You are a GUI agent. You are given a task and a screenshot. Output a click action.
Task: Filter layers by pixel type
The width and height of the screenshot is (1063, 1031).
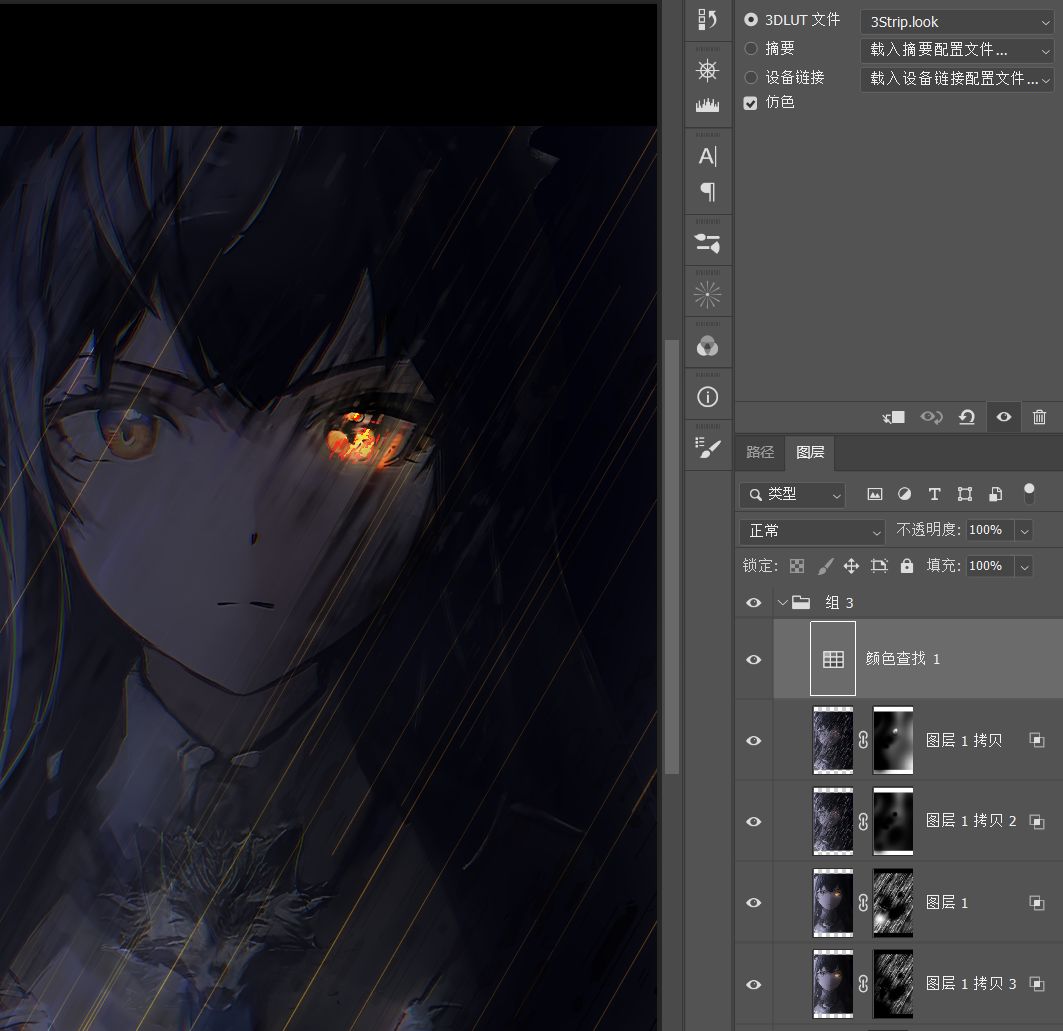click(x=875, y=494)
